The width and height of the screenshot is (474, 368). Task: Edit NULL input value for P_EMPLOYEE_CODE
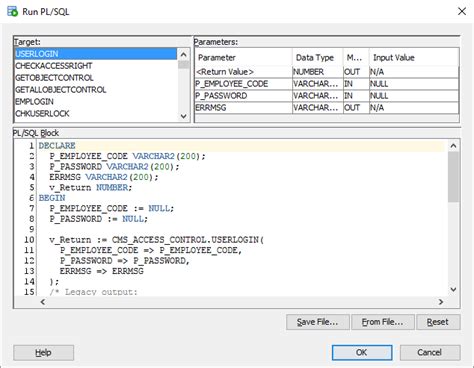(414, 84)
